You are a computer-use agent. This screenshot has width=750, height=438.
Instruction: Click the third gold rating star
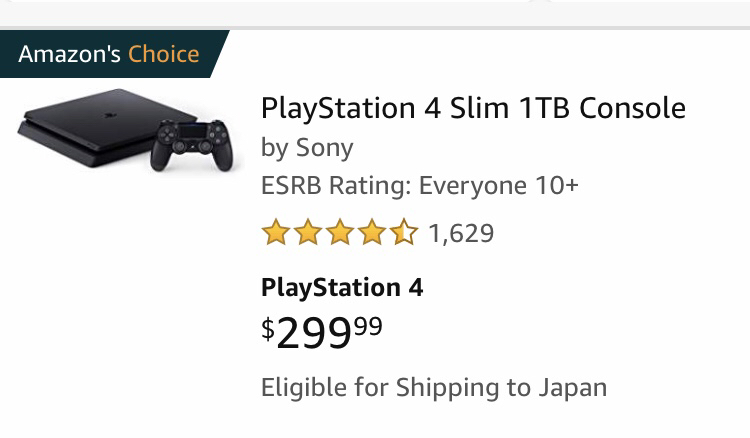[x=339, y=234]
